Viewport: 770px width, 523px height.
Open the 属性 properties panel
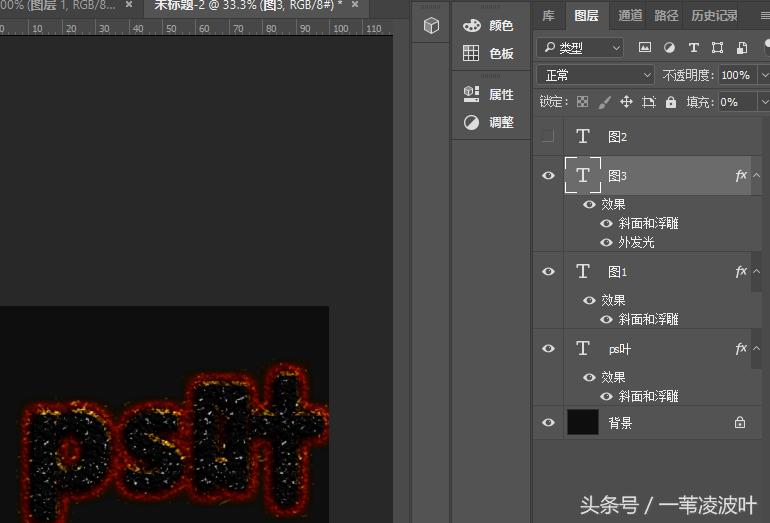488,94
